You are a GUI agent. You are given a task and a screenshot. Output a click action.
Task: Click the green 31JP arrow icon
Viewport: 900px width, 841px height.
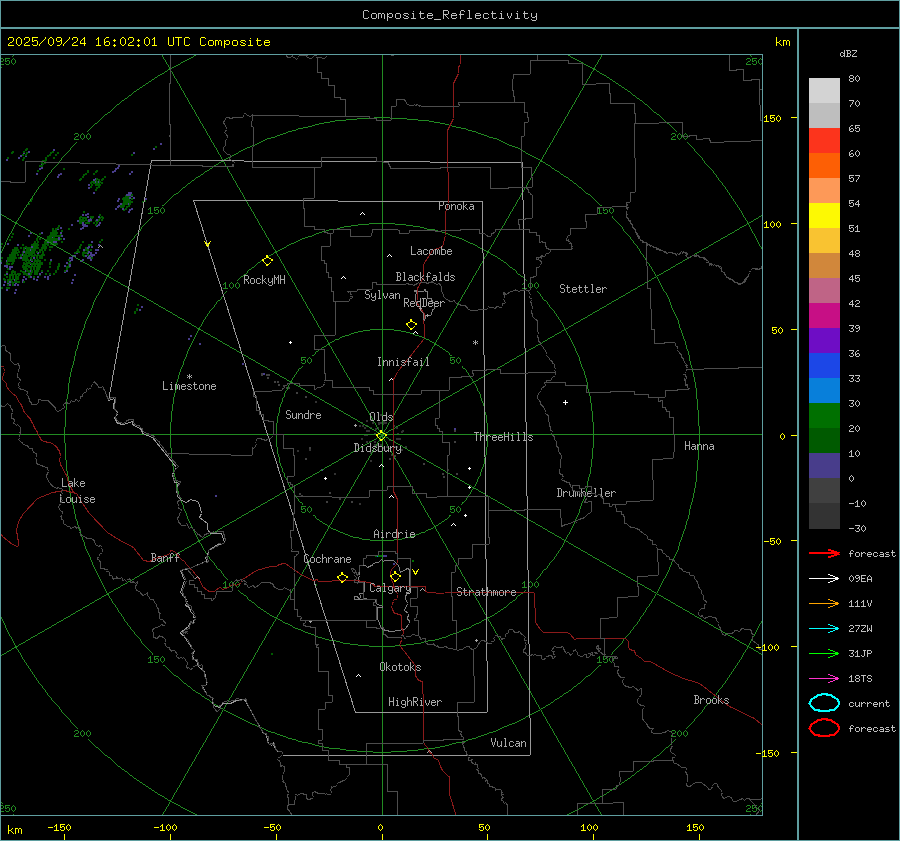(823, 653)
